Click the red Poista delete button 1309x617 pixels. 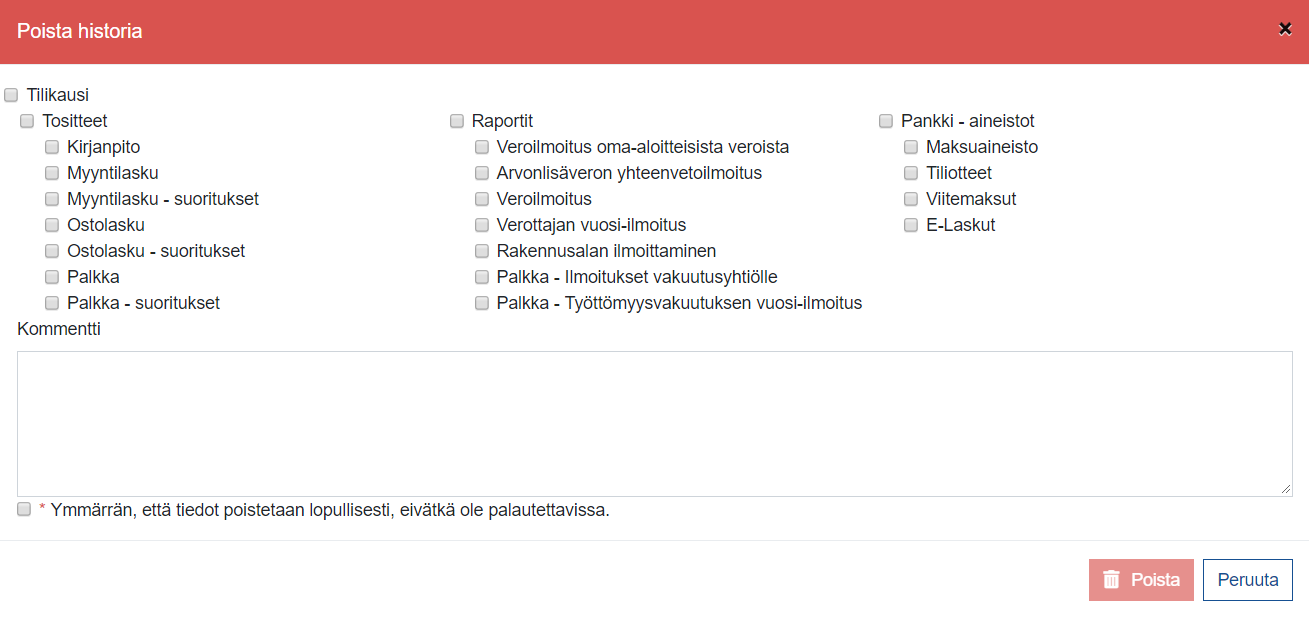pos(1141,580)
